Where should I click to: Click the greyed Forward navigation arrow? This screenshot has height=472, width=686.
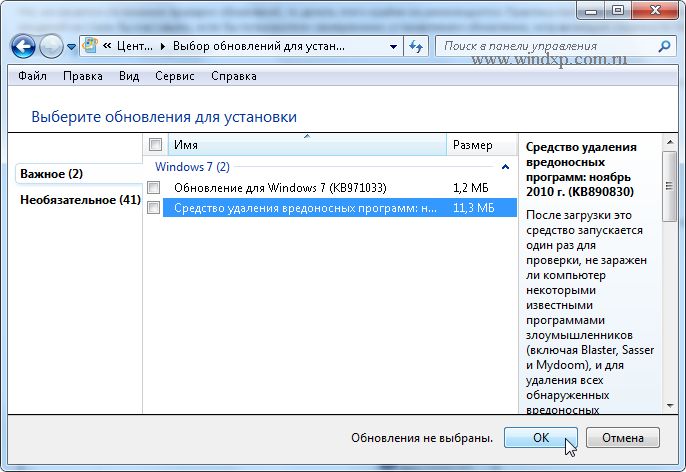point(51,46)
